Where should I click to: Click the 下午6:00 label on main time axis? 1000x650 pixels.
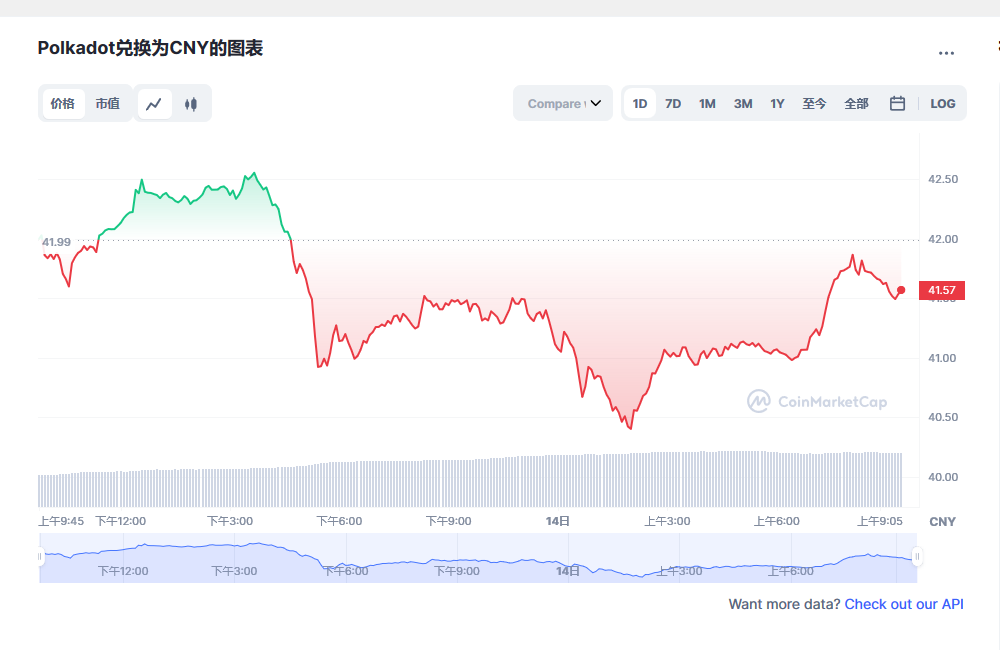click(x=339, y=521)
